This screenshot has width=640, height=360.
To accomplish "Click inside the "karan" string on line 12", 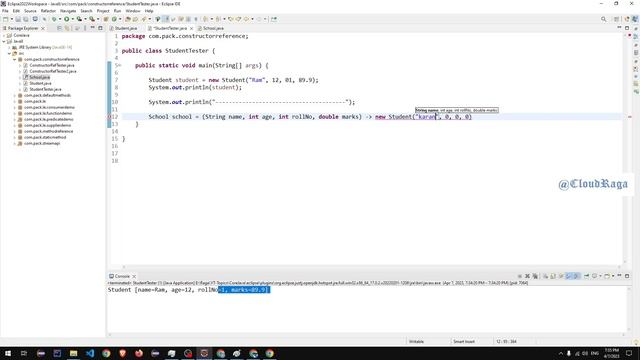I will [x=427, y=117].
